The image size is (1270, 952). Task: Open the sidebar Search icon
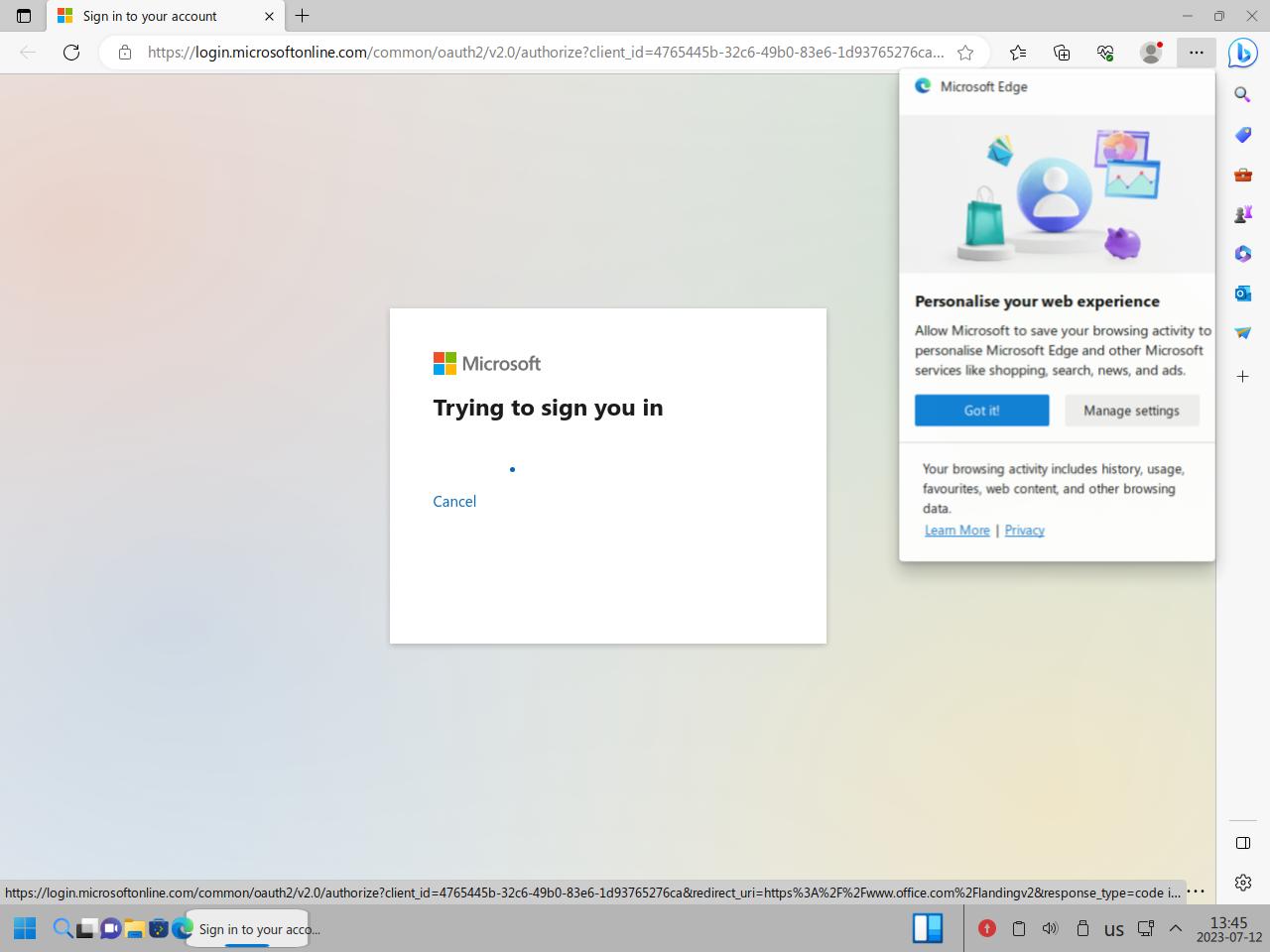click(1242, 95)
